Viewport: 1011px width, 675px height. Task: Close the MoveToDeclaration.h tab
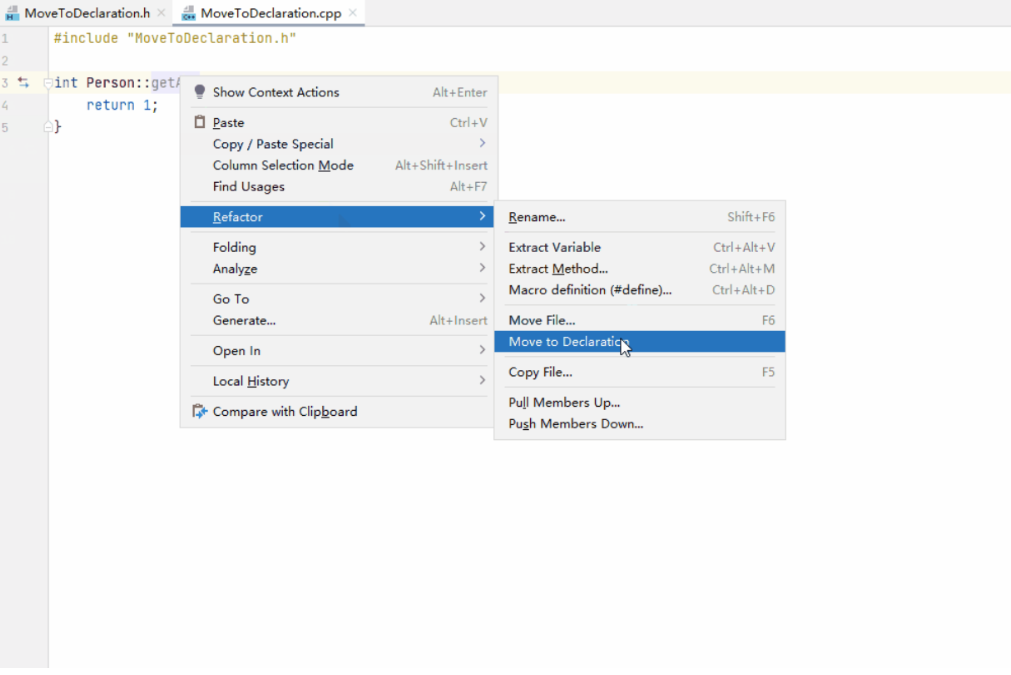coord(161,13)
